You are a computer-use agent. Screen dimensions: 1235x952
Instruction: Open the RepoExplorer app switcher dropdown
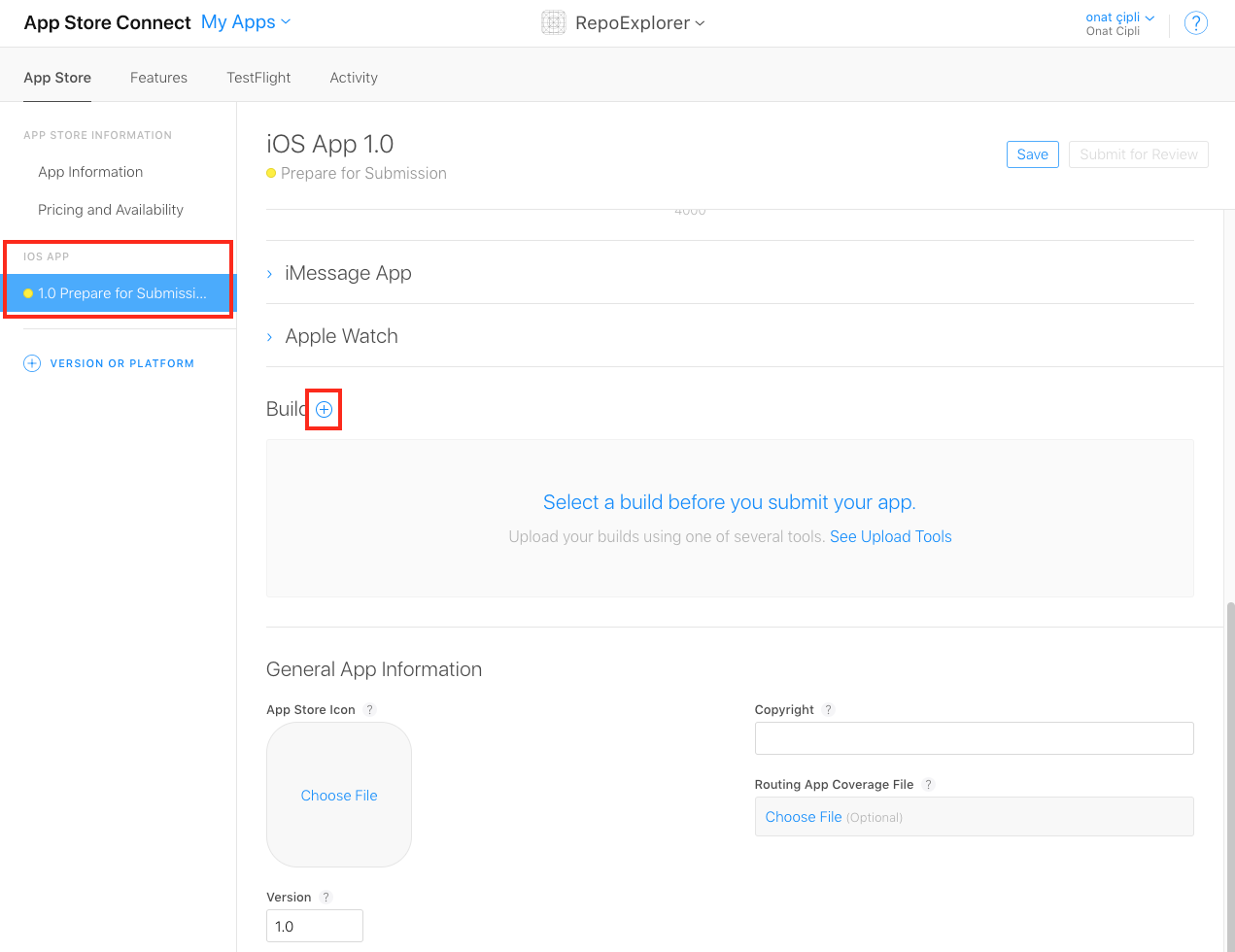coord(640,23)
